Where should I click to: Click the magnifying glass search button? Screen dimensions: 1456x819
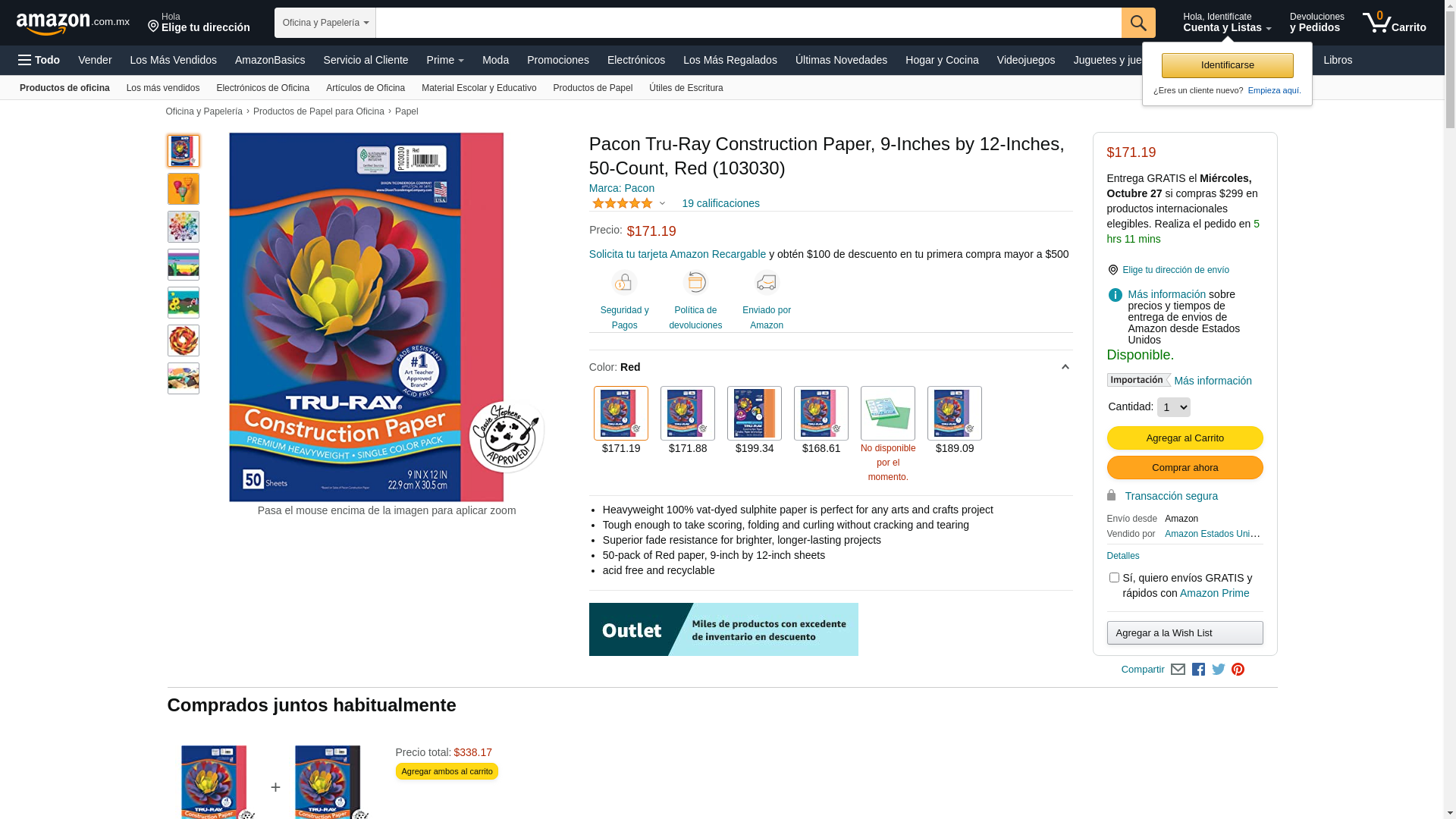coord(1138,23)
